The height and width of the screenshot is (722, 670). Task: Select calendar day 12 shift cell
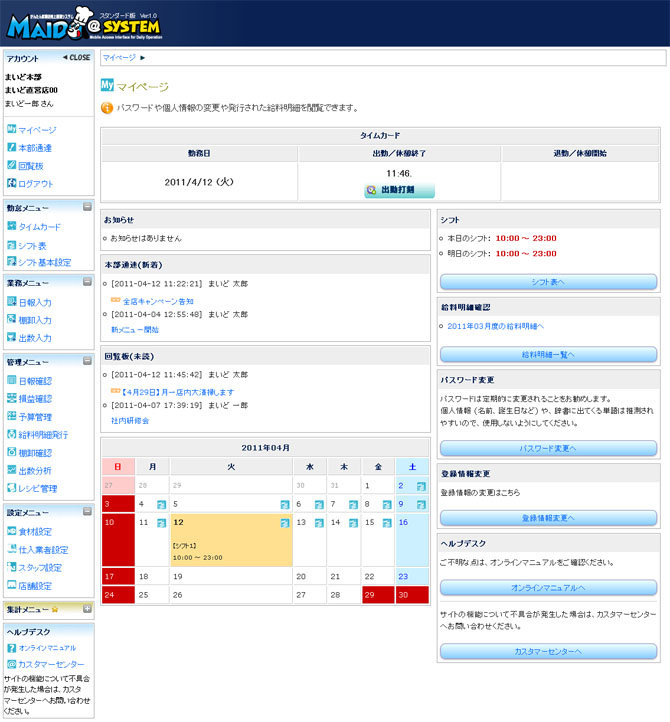(x=231, y=540)
